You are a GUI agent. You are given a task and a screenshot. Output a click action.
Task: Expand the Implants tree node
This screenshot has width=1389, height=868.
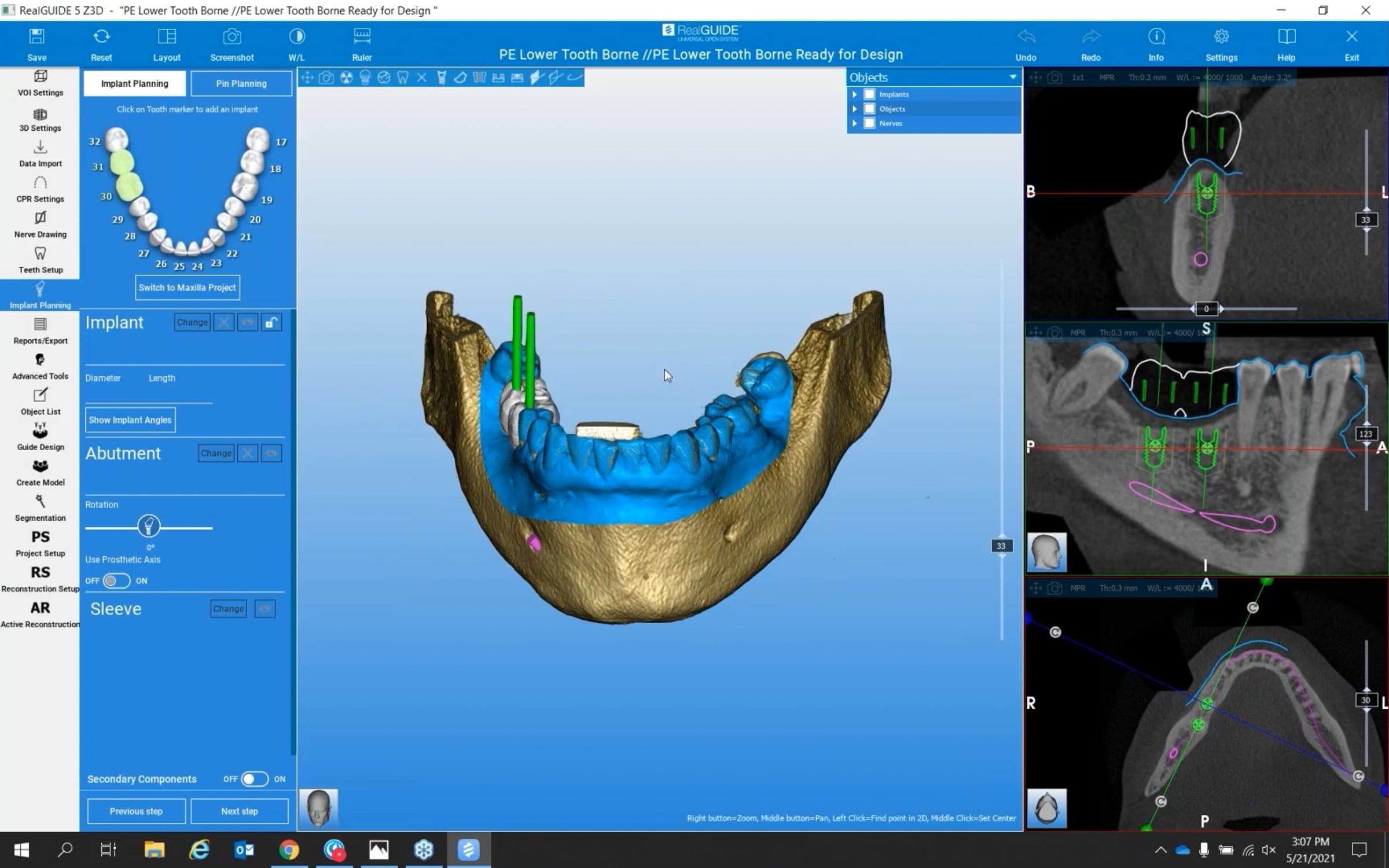pos(855,94)
